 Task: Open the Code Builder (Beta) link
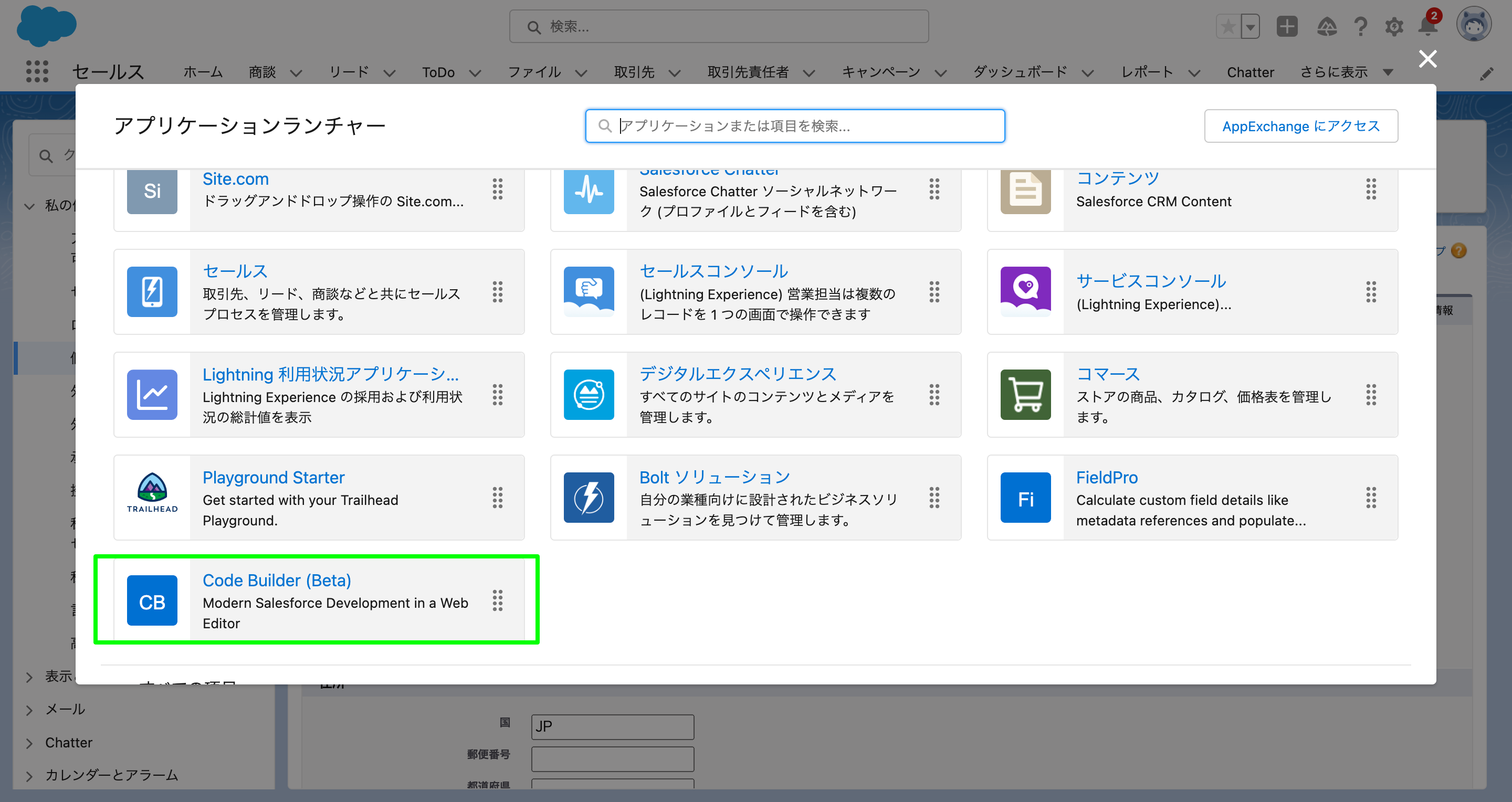click(277, 580)
